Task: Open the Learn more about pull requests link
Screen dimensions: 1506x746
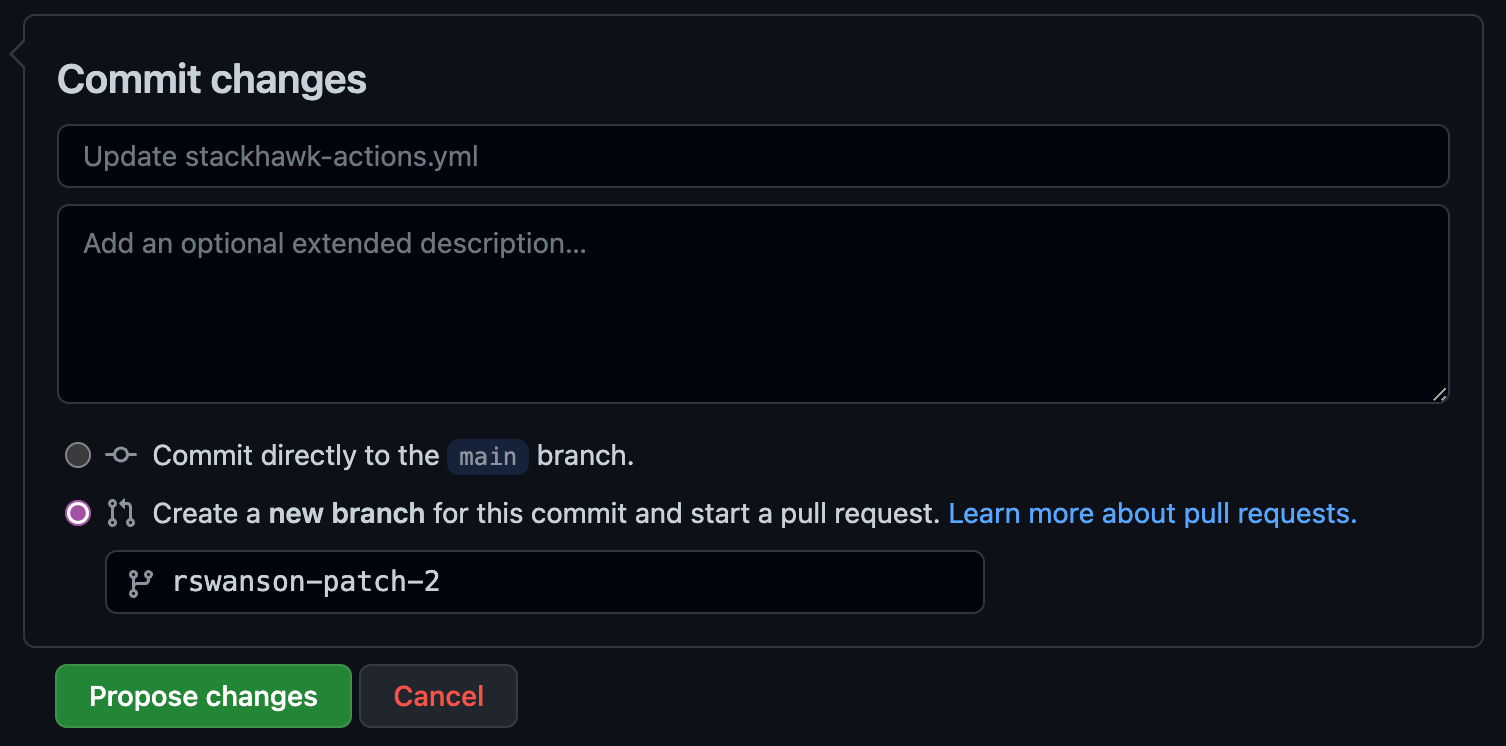Action: click(x=1152, y=513)
